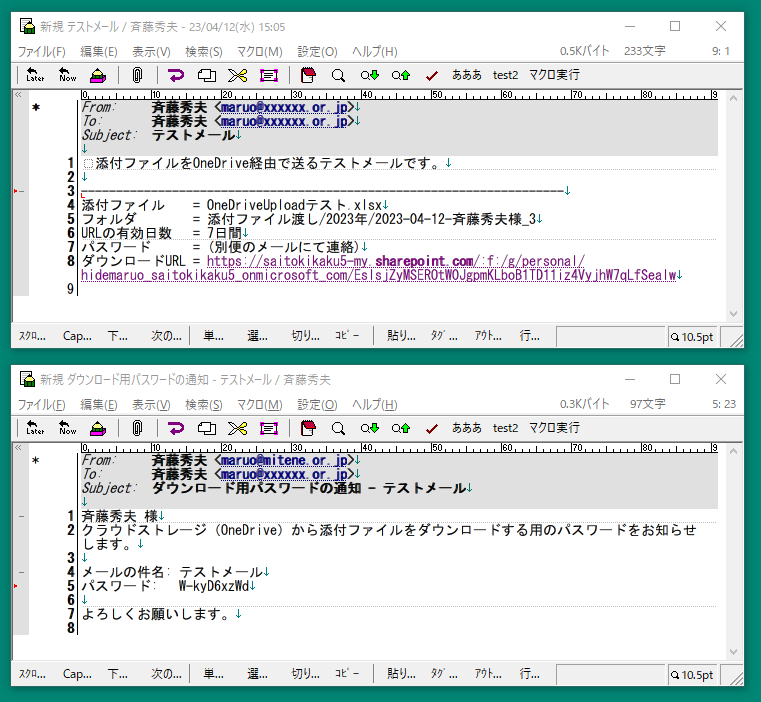Click the Subject field of the password notification mail
Image resolution: width=761 pixels, height=702 pixels.
[308, 488]
